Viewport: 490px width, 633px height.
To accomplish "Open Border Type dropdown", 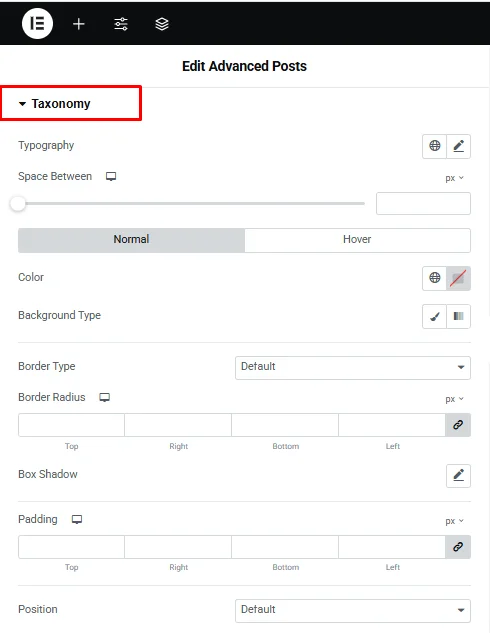I will click(353, 367).
